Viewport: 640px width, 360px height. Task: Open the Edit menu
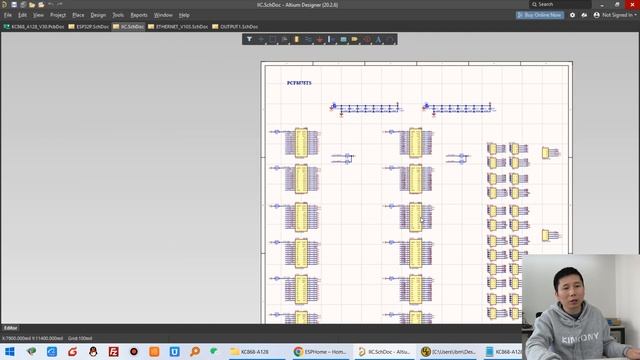click(x=22, y=15)
